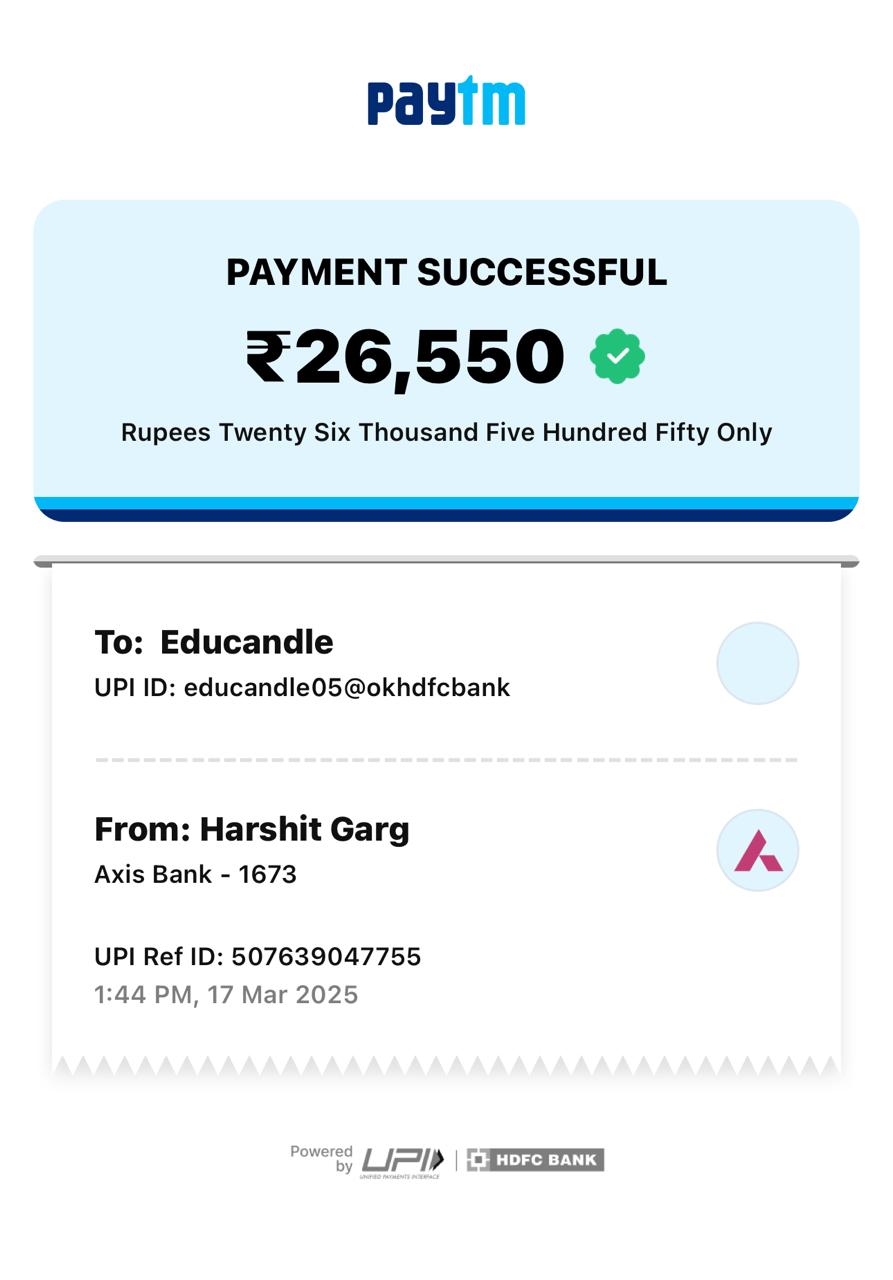Click the Paytm logo at top
Image resolution: width=893 pixels, height=1280 pixels.
coord(446,102)
